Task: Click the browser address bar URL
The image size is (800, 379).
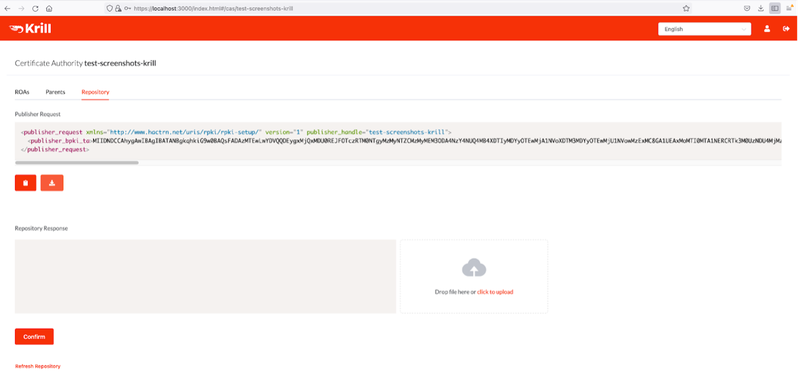Action: [213, 9]
